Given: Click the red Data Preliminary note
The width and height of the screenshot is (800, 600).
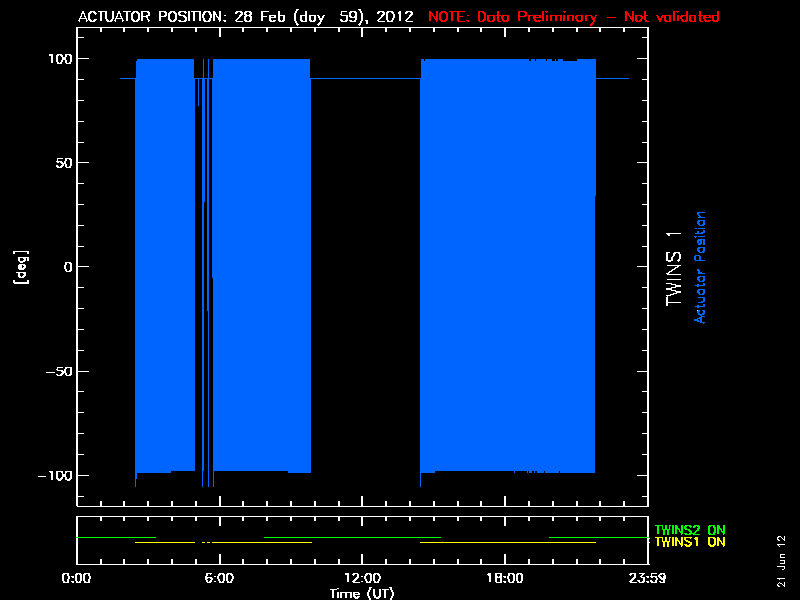Looking at the screenshot, I should [x=573, y=17].
